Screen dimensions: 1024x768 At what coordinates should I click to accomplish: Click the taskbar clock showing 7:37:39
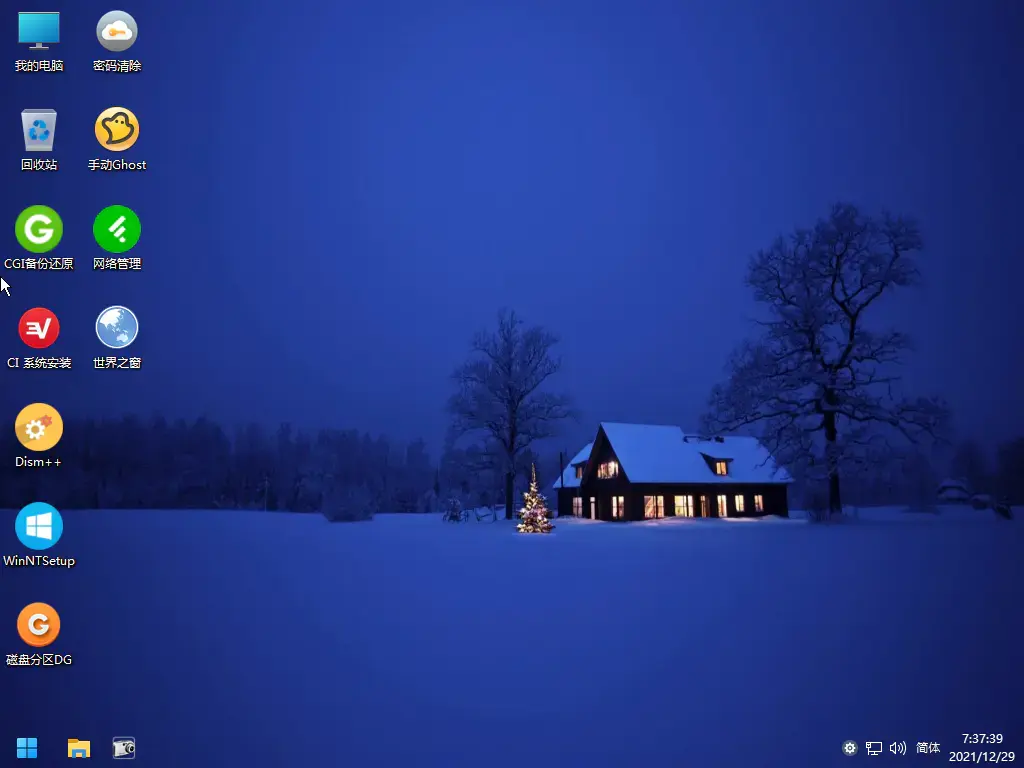(x=982, y=739)
